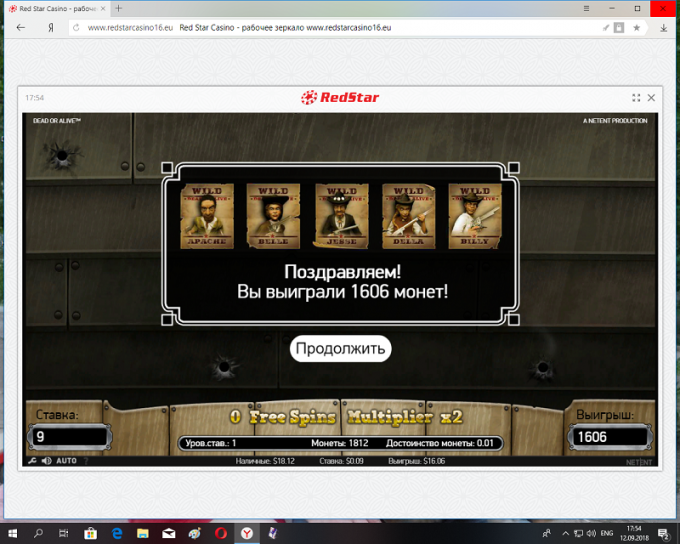Launch Opera from the taskbar
680x544 pixels.
click(x=221, y=533)
